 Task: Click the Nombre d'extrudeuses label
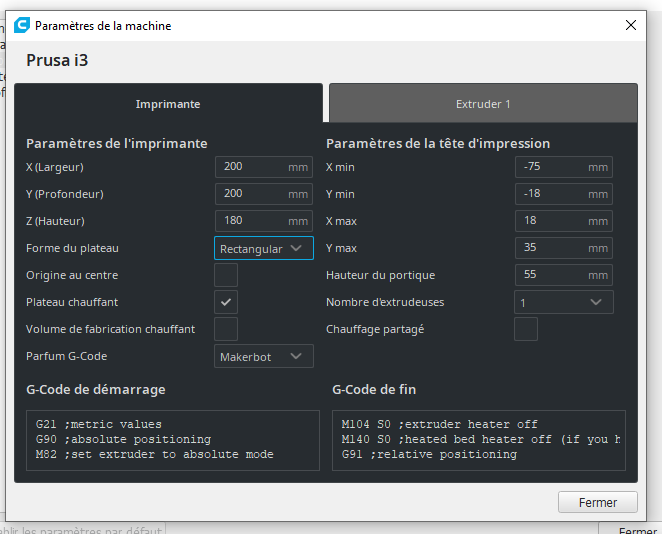[385, 302]
